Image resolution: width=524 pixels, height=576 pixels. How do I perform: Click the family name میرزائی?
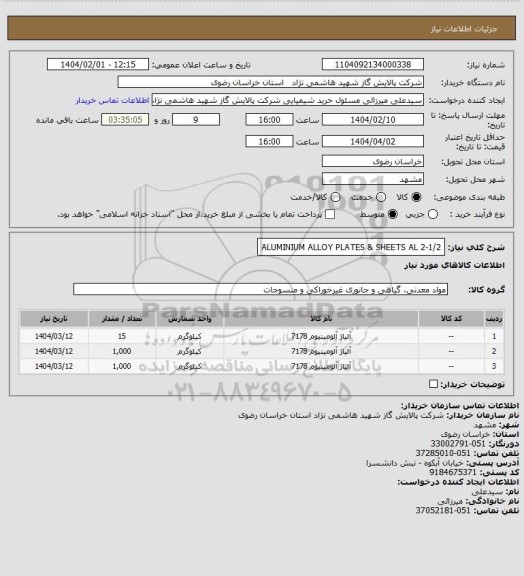[450, 501]
